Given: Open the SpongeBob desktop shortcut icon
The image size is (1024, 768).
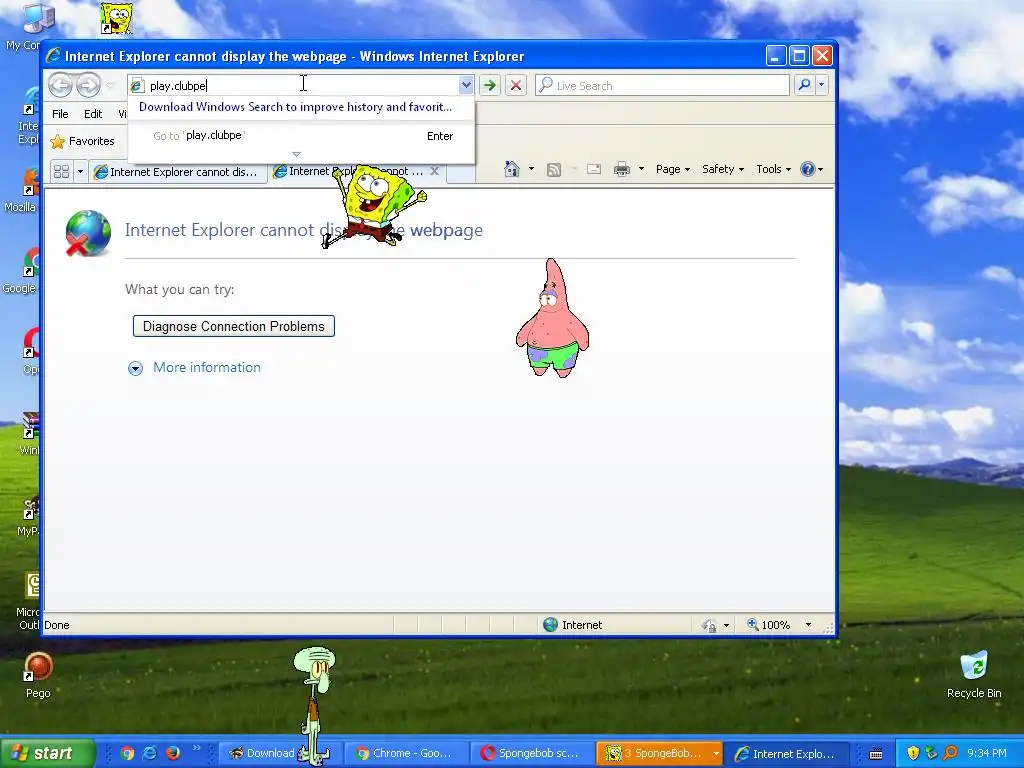Looking at the screenshot, I should pos(116,18).
